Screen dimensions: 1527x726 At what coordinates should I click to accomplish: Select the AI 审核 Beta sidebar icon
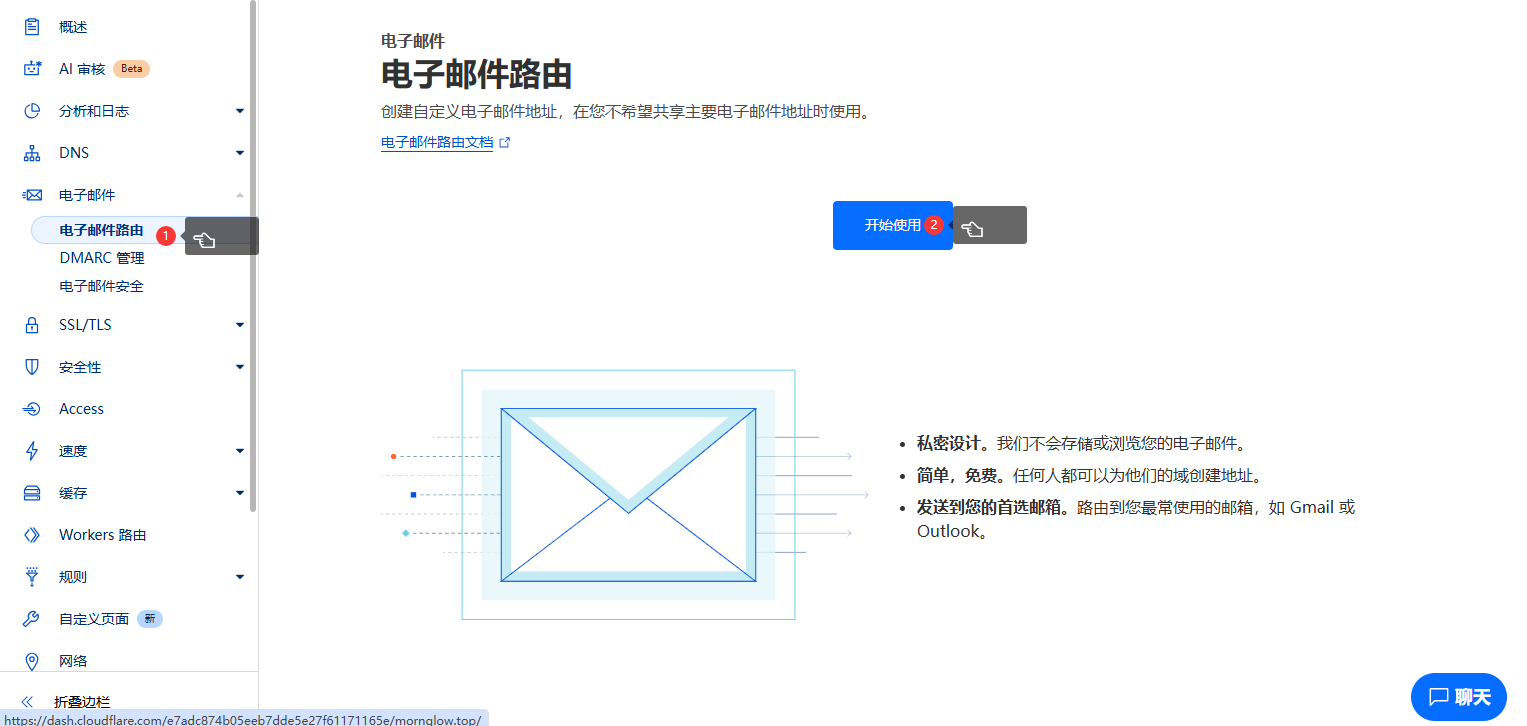click(x=32, y=68)
